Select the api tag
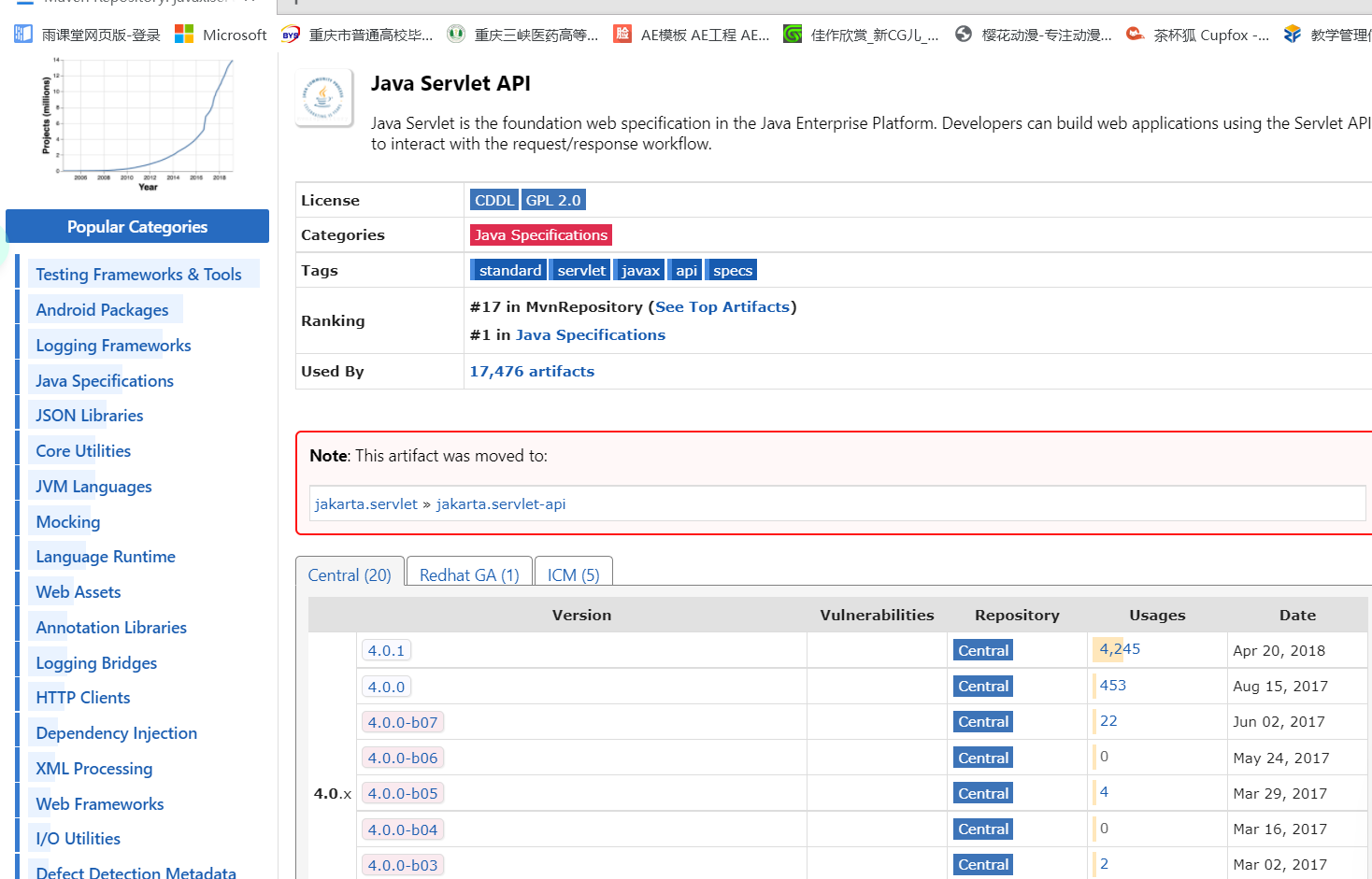 (x=686, y=270)
